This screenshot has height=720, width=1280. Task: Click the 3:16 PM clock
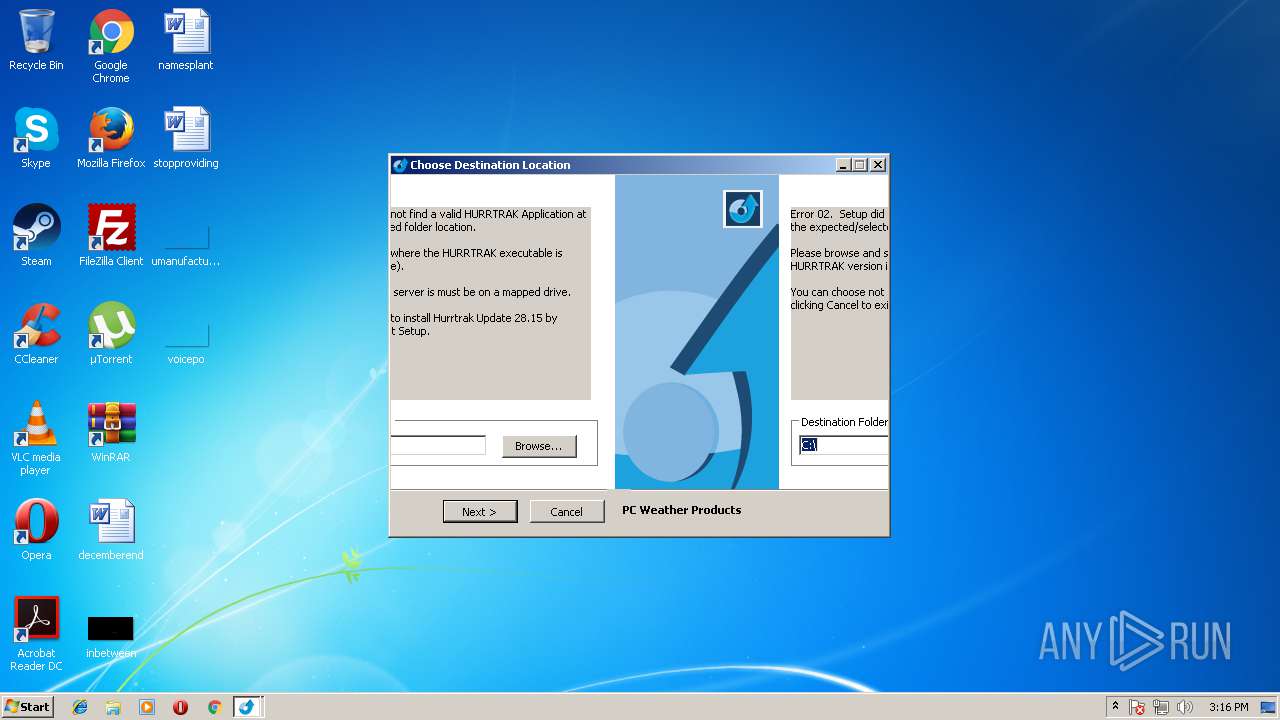(1228, 707)
